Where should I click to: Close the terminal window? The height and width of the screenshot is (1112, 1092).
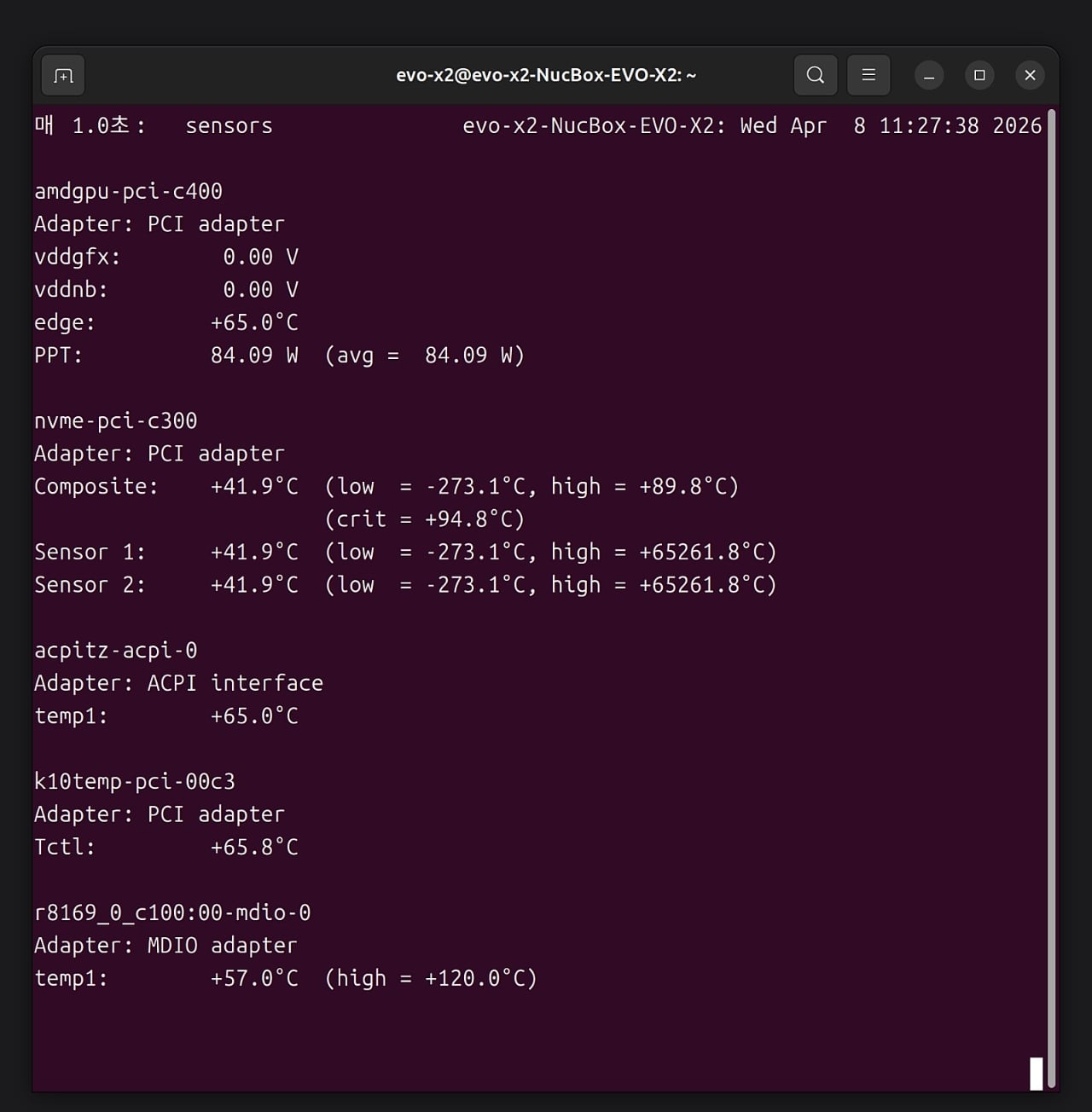[1030, 76]
